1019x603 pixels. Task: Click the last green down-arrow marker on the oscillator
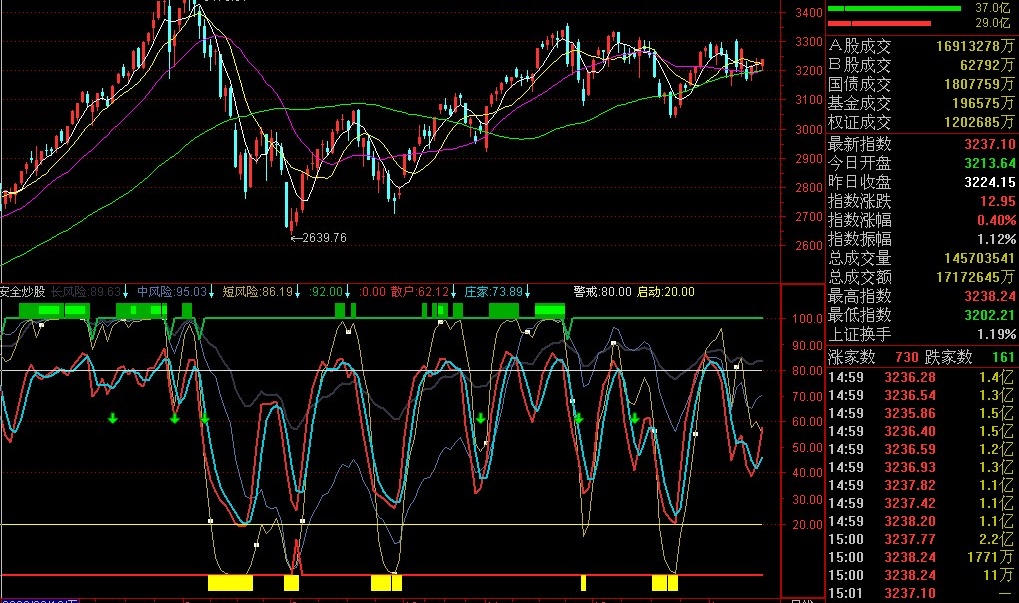click(635, 418)
